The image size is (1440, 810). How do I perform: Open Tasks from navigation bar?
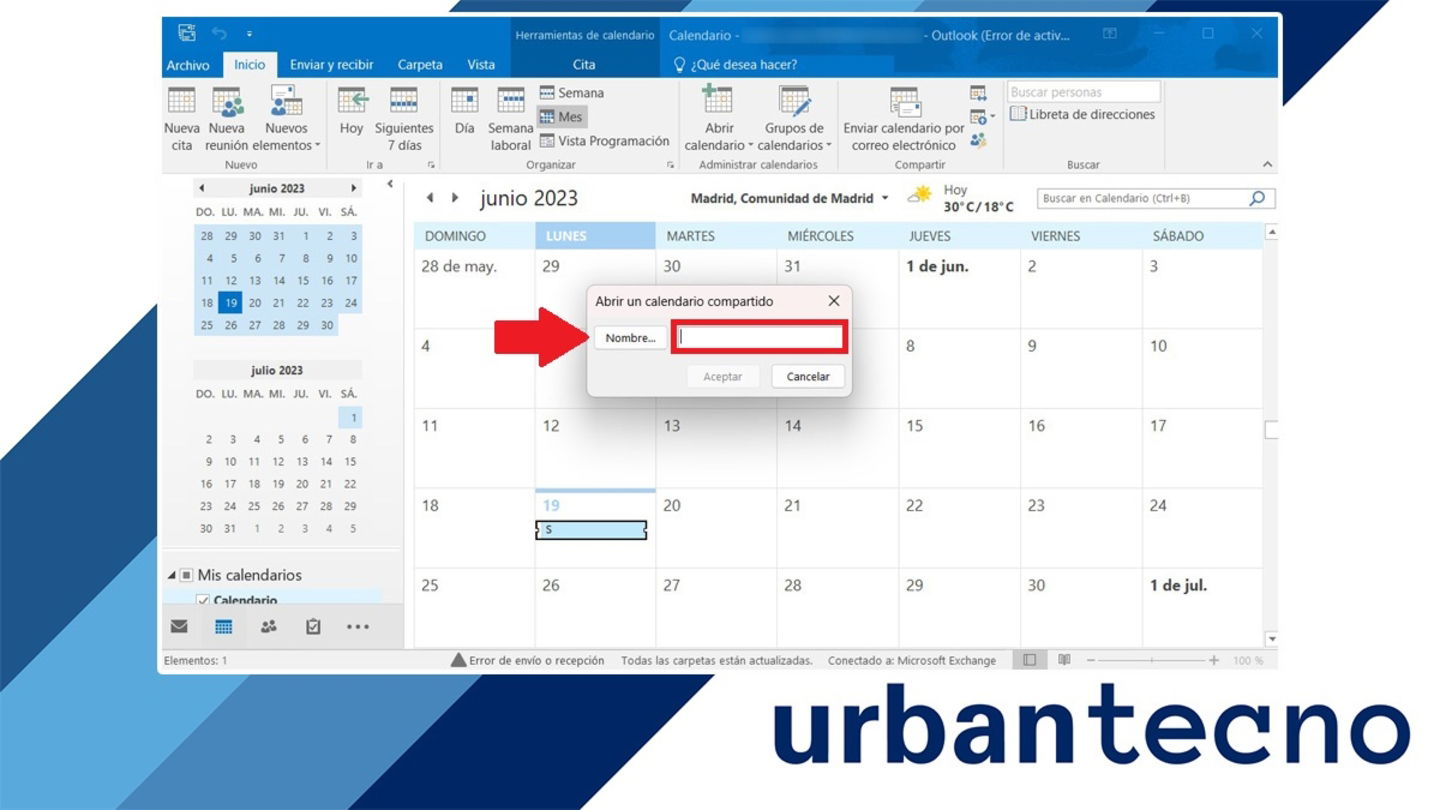point(313,627)
